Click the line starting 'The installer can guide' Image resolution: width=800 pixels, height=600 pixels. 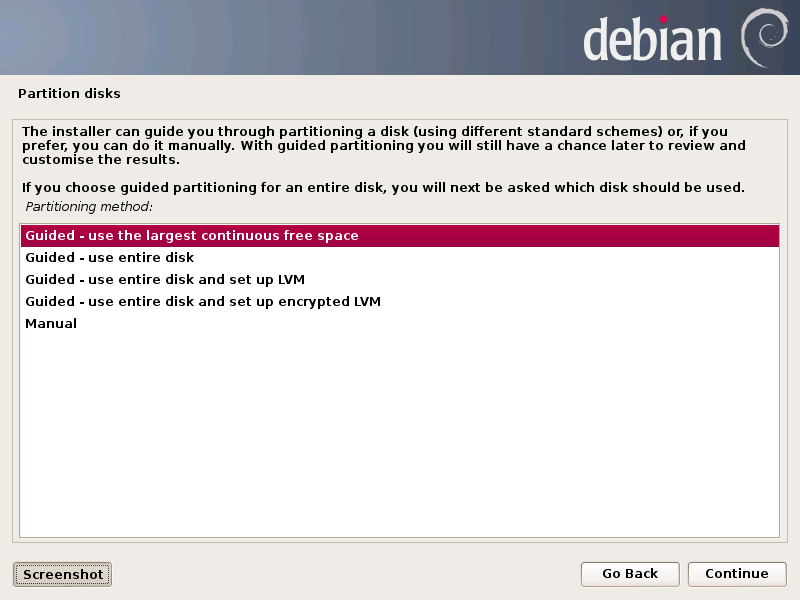pos(374,132)
